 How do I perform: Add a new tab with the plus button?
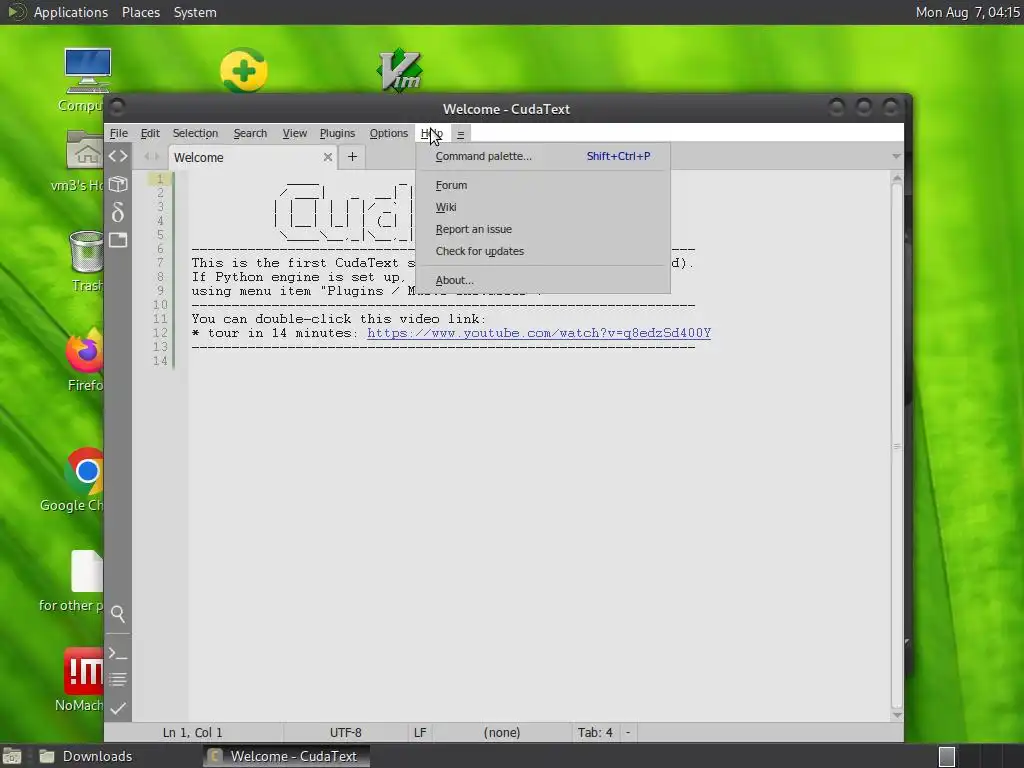(352, 157)
